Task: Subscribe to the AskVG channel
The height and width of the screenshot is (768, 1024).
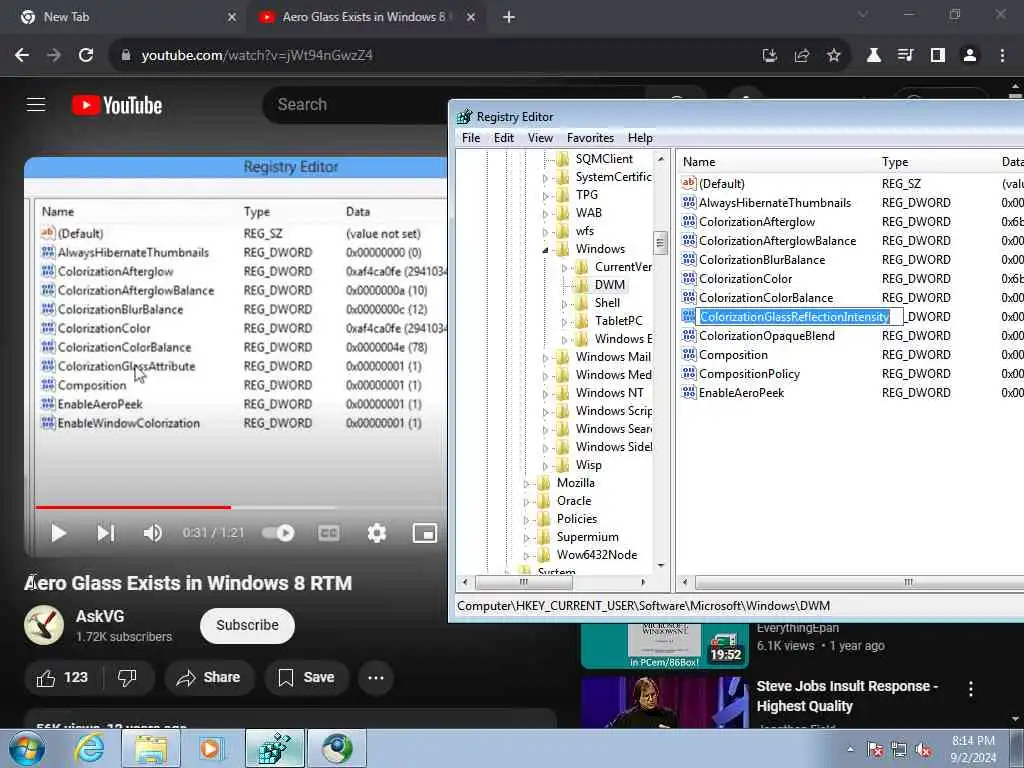Action: coord(248,626)
